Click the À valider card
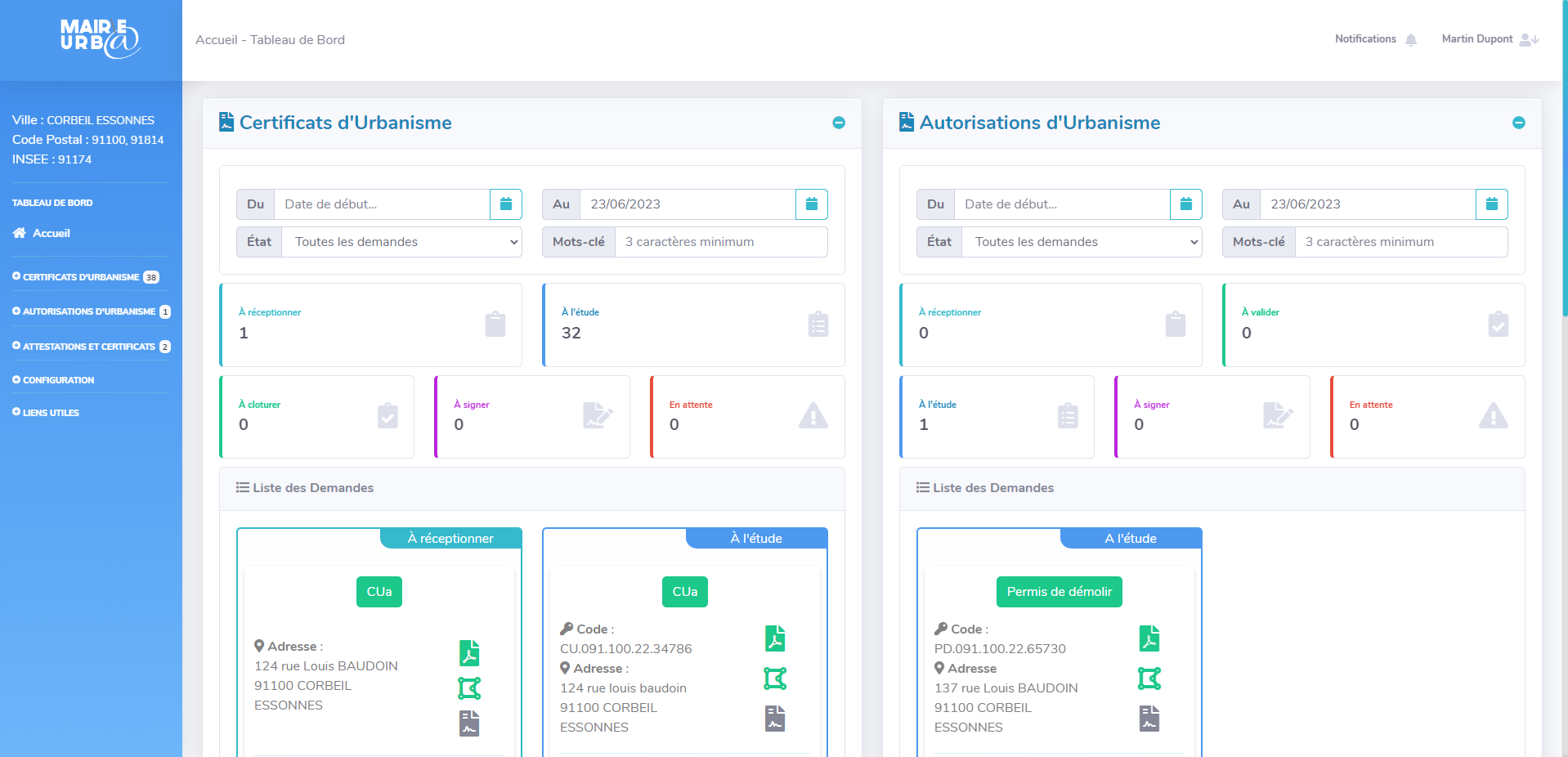The width and height of the screenshot is (1568, 757). 1373,325
